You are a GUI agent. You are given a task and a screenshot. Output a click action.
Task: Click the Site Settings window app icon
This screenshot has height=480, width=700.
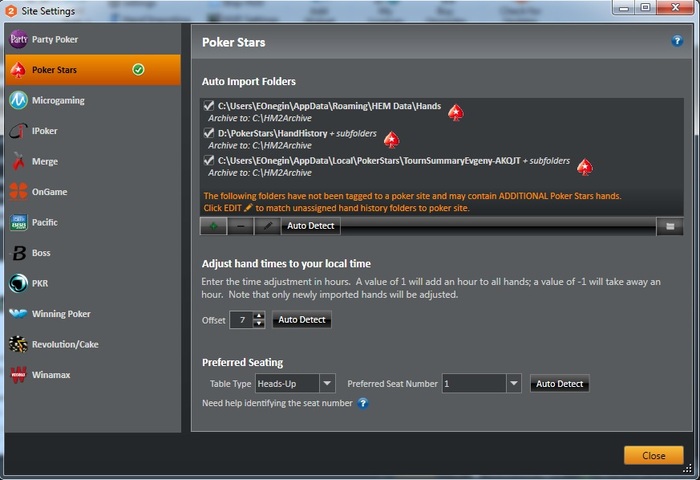tap(11, 11)
